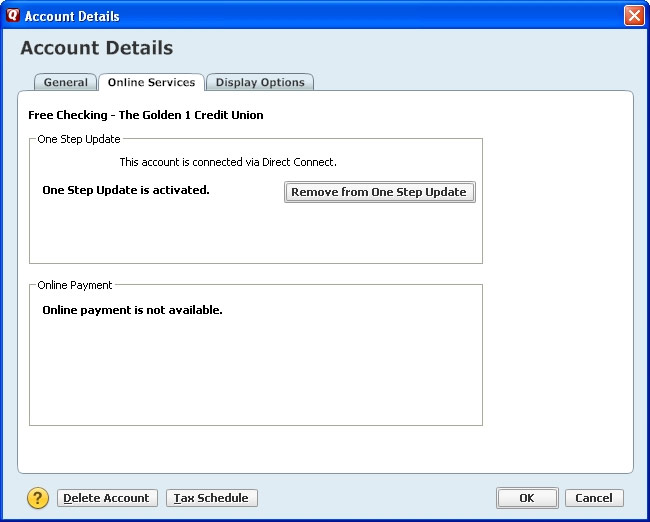Switch to the General tab
The image size is (650, 522).
point(65,82)
